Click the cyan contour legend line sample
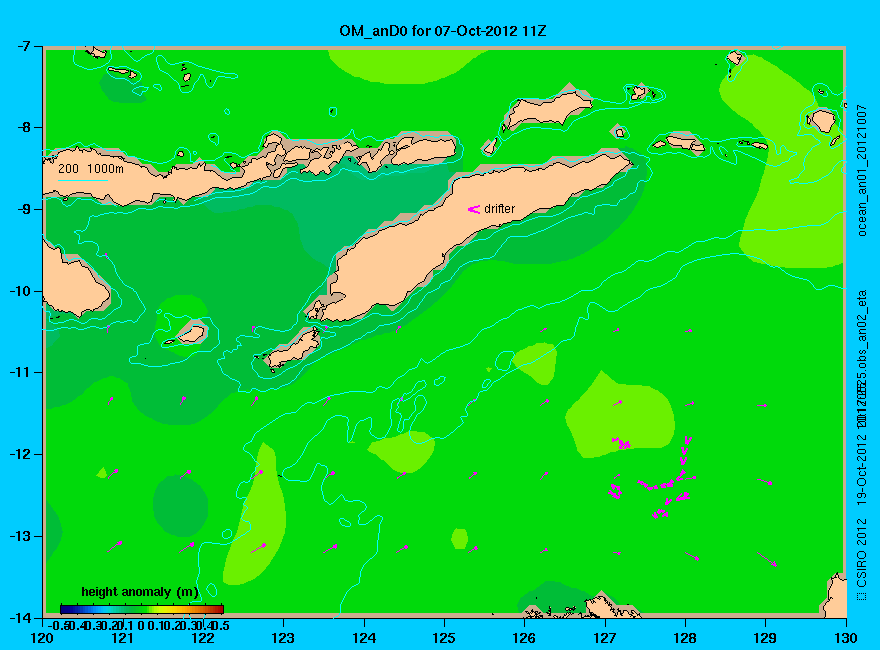The width and height of the screenshot is (880, 650). coord(82,180)
